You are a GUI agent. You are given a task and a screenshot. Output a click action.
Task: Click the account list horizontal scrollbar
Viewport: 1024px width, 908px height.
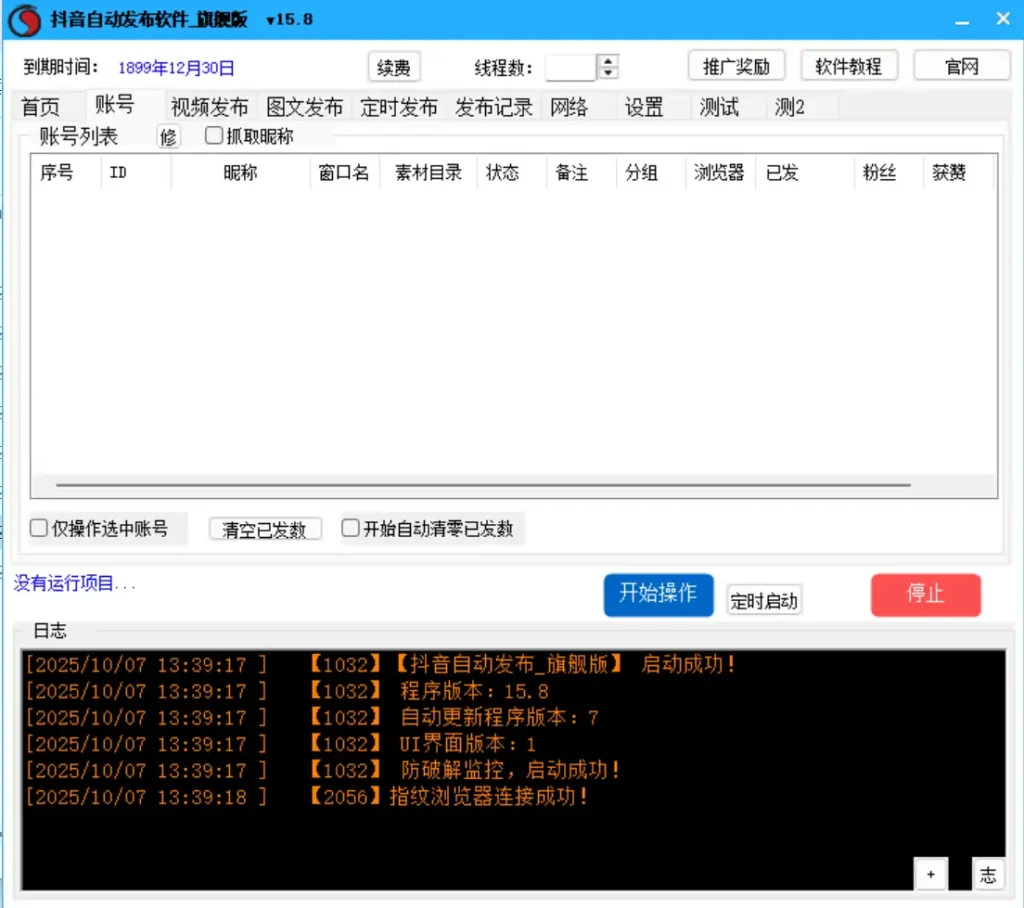coord(482,485)
